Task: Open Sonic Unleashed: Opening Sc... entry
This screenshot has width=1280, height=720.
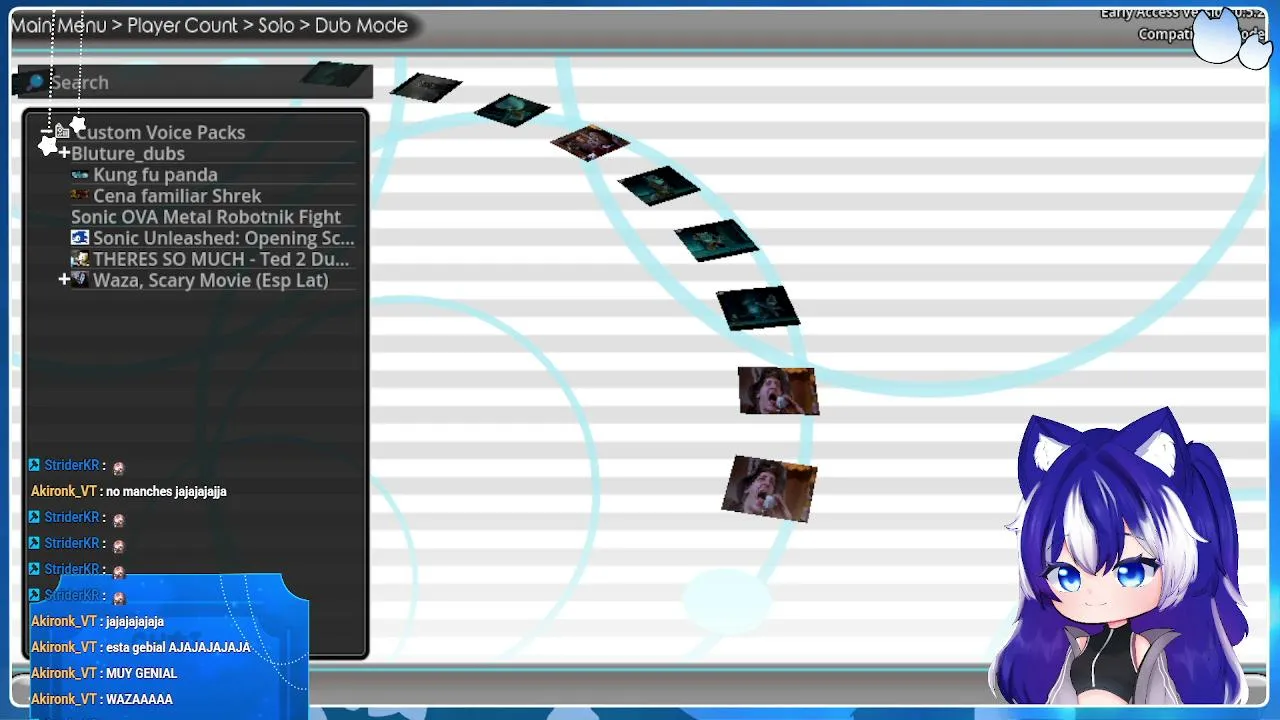Action: pos(224,238)
